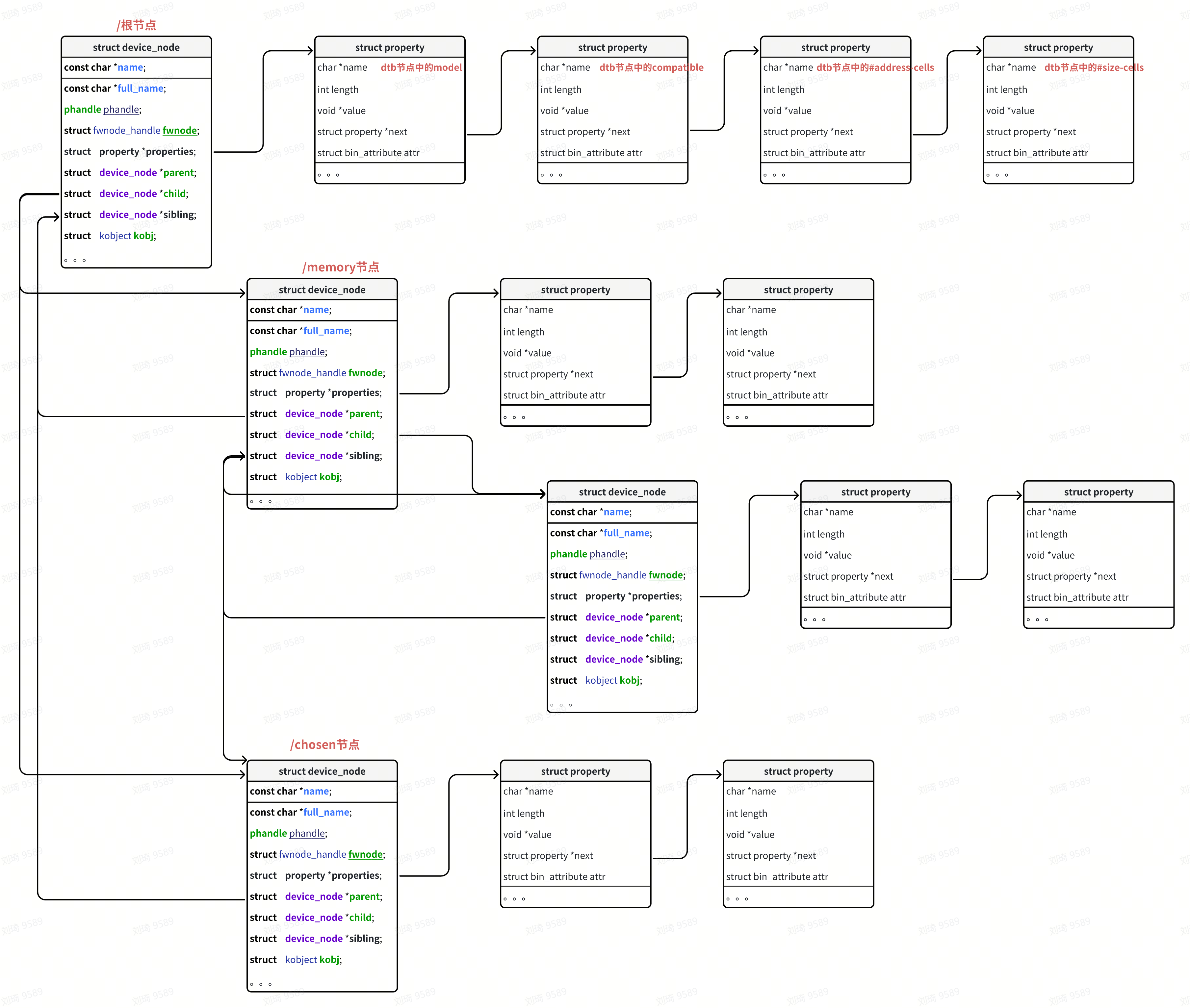1190x1008 pixels.
Task: Click the dtb节点中的compatible annotation
Action: [651, 67]
